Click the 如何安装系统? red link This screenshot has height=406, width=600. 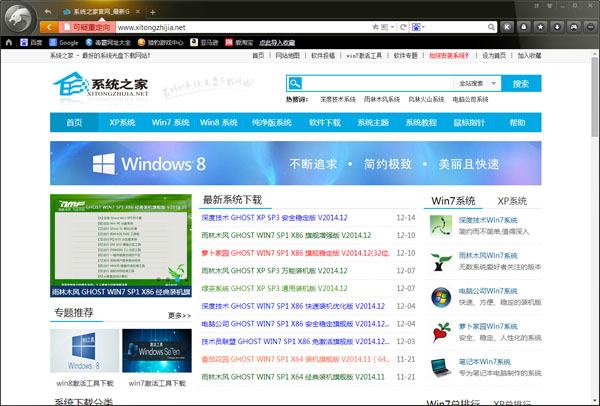[448, 55]
